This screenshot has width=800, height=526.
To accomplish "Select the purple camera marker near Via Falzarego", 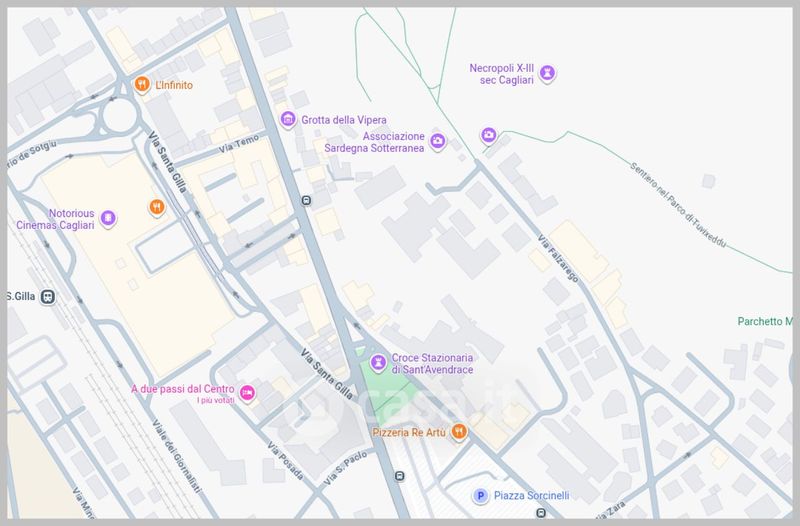I will [488, 134].
